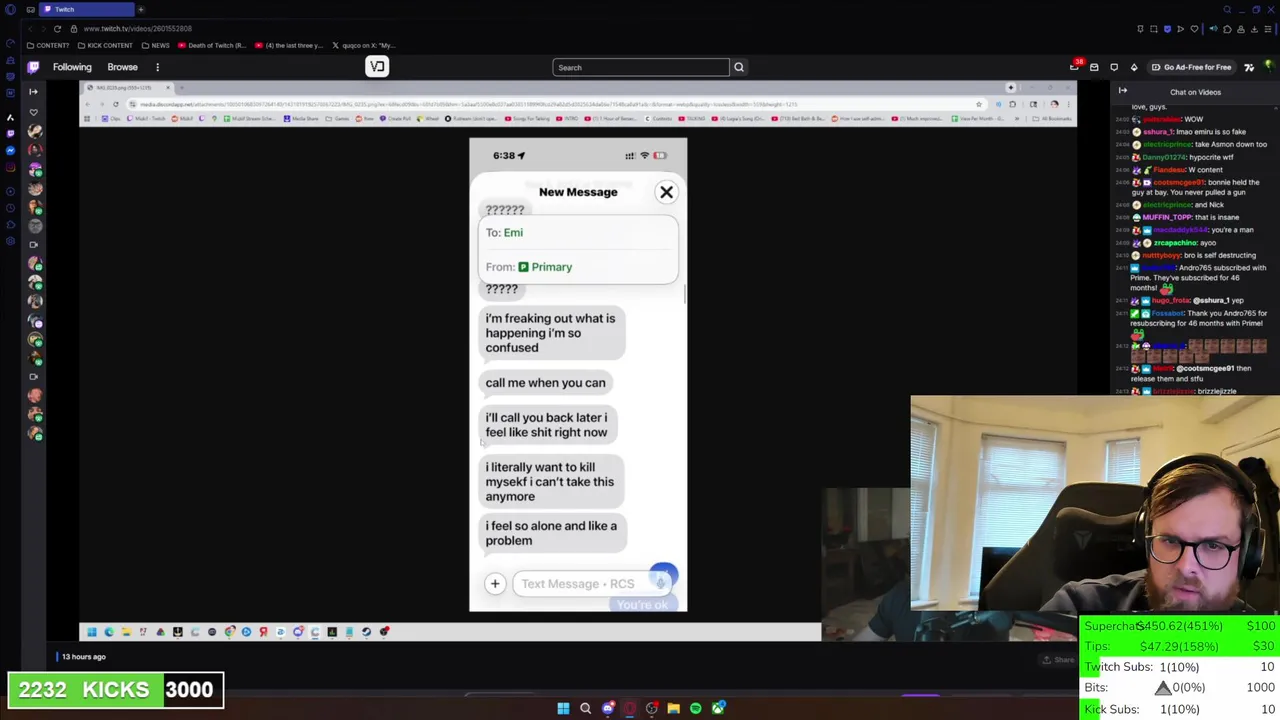
Task: Collapse the Chat on Videos panel
Action: pyautogui.click(x=1122, y=91)
